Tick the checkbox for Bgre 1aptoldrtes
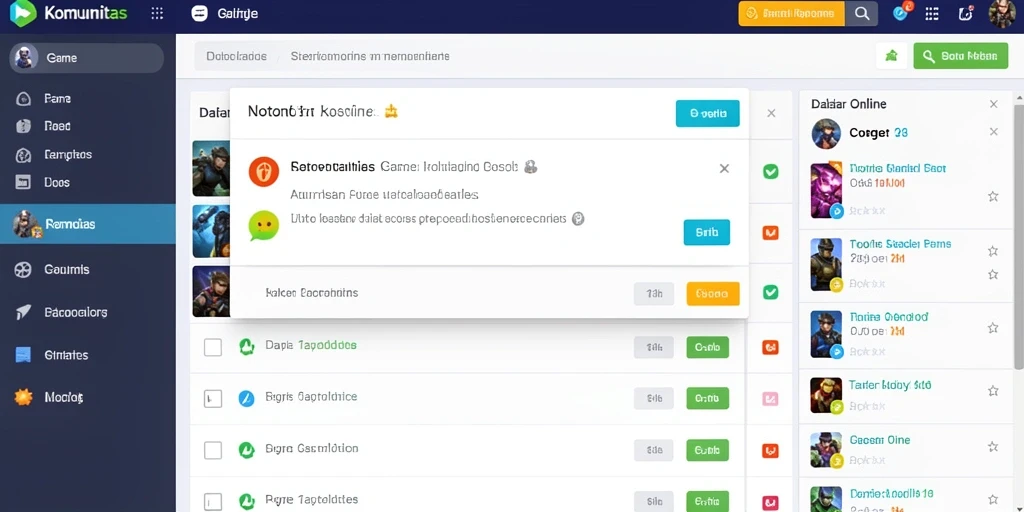1024x512 pixels. 213,502
